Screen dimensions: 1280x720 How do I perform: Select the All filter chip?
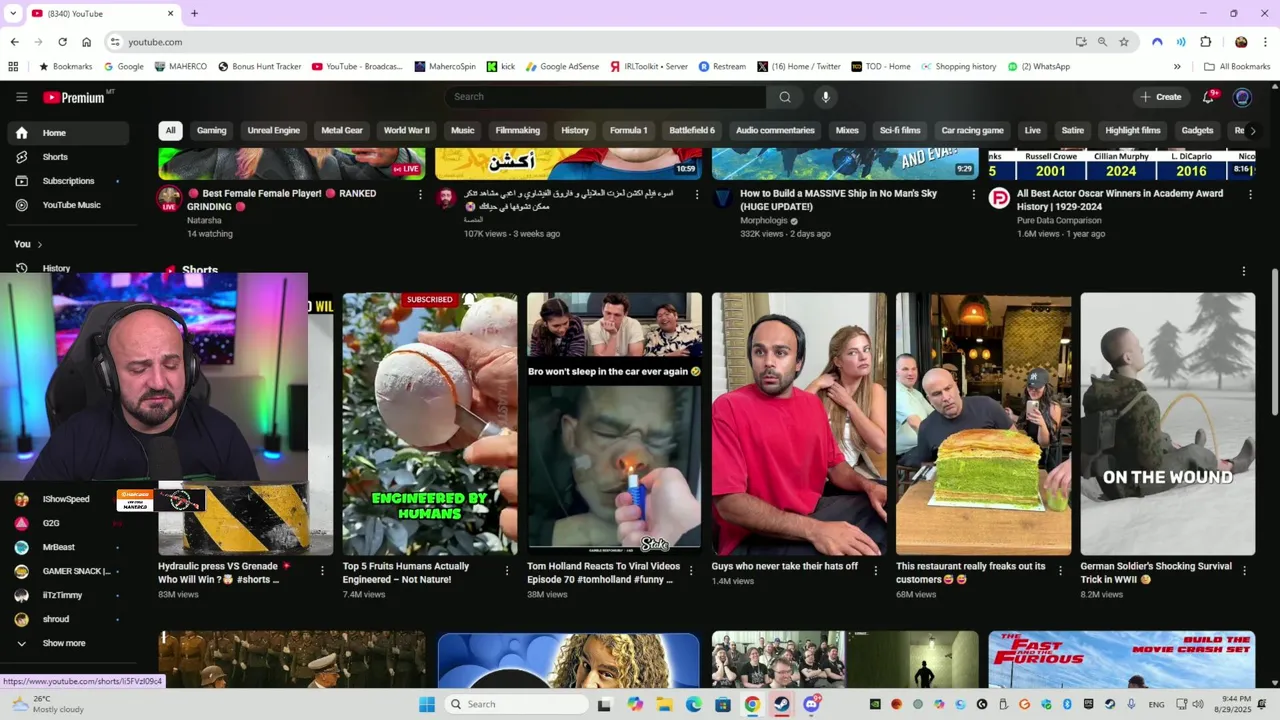170,130
